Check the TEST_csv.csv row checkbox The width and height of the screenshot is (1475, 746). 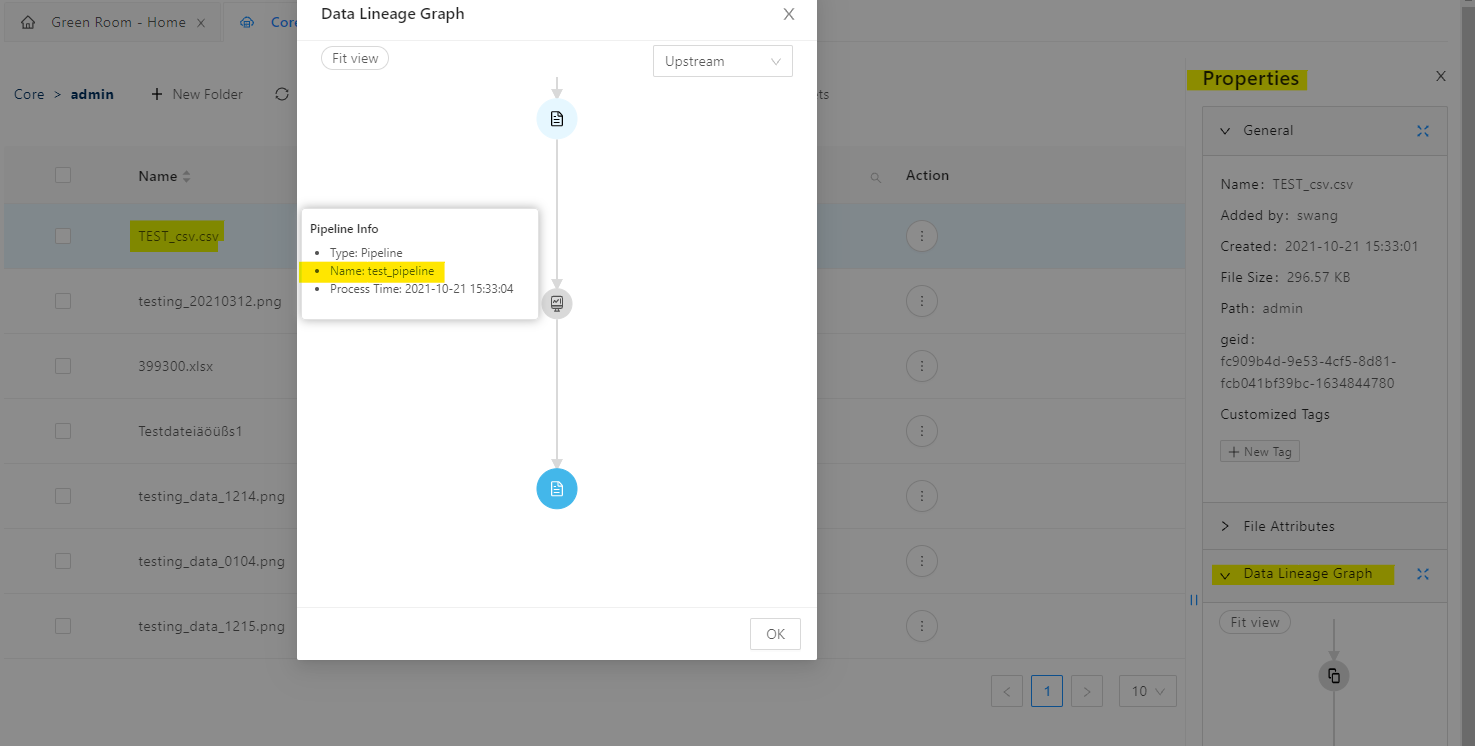(63, 236)
